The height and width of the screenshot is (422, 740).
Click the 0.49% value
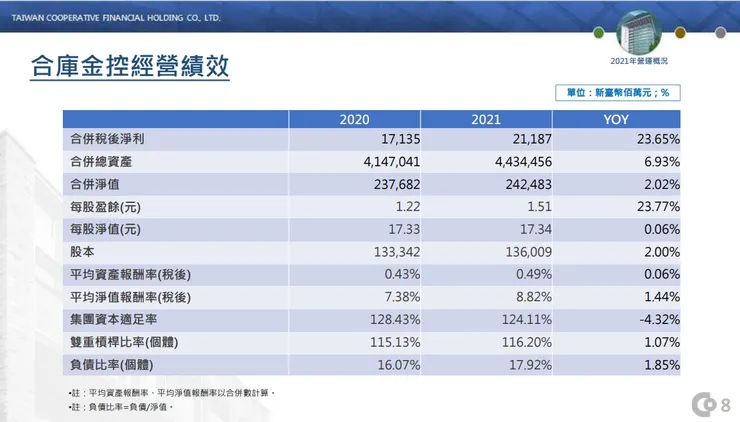point(534,275)
